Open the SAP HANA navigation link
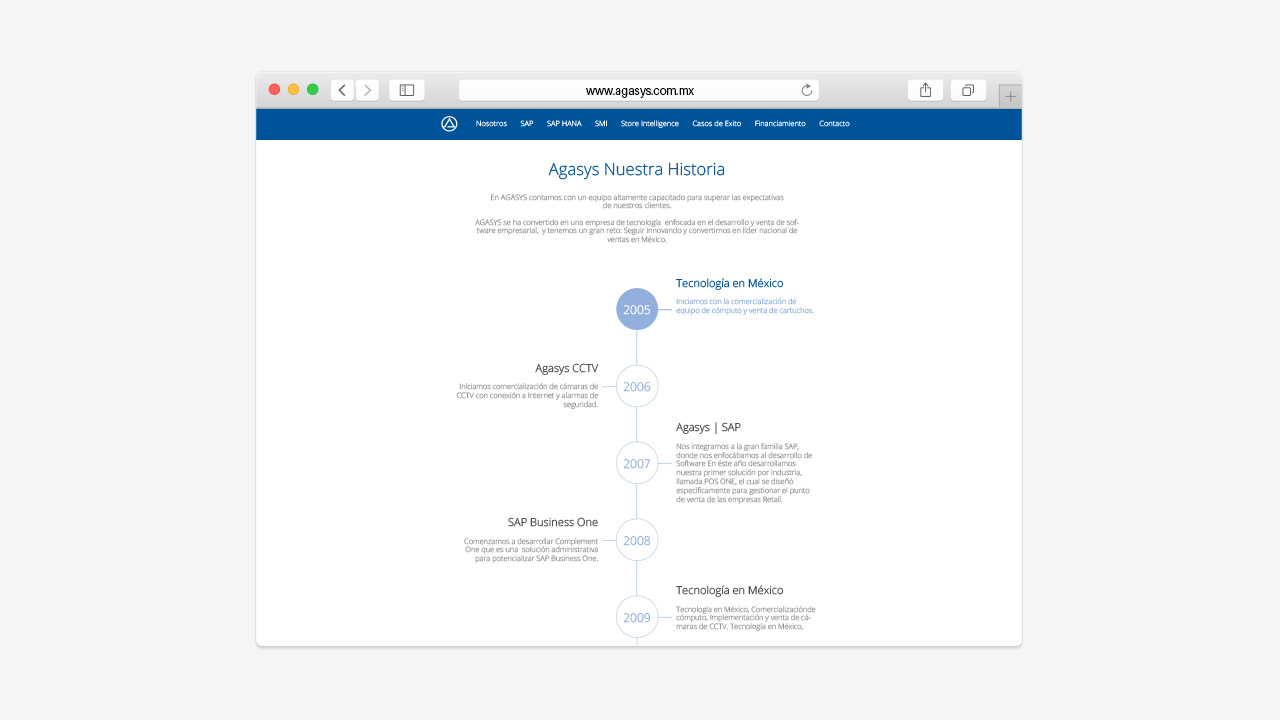 pos(564,124)
